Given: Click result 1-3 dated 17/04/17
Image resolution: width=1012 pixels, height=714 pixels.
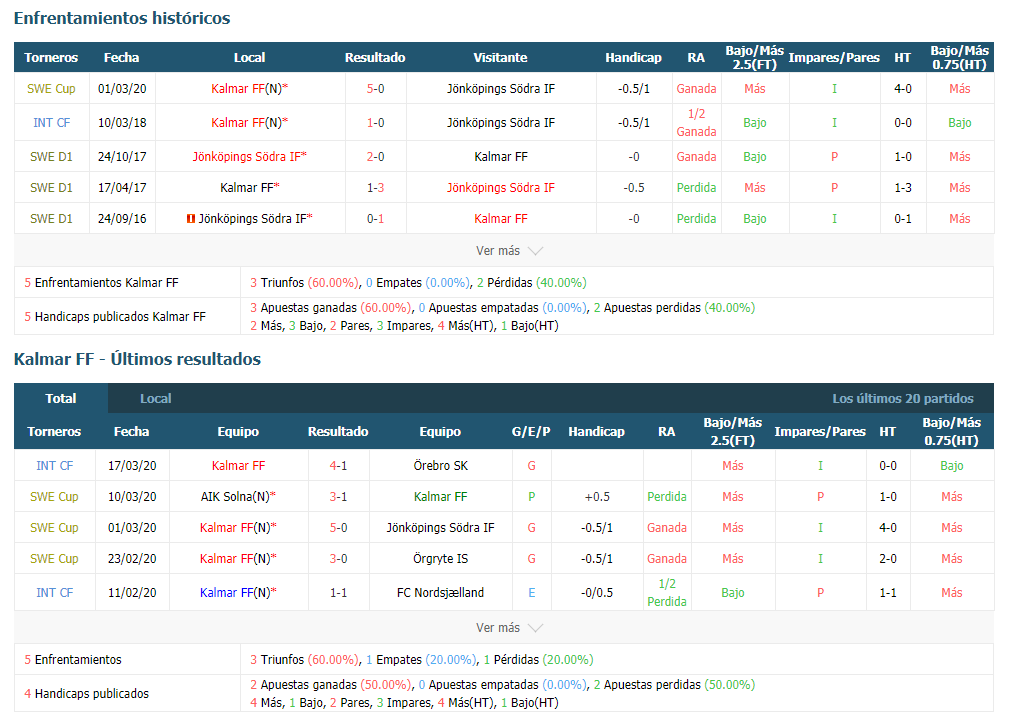Looking at the screenshot, I should (x=376, y=187).
